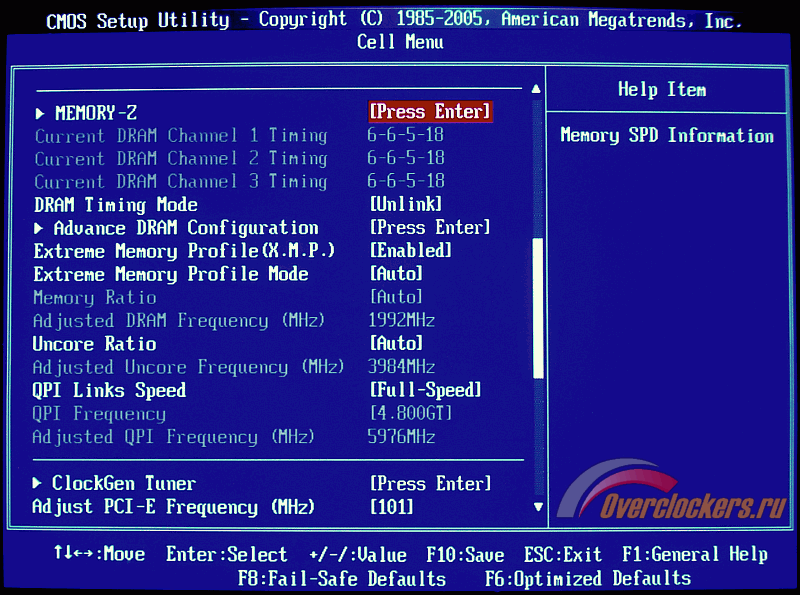The height and width of the screenshot is (595, 800).
Task: Click Adjusted DRAM Frequency (MHz) label
Action: [179, 321]
